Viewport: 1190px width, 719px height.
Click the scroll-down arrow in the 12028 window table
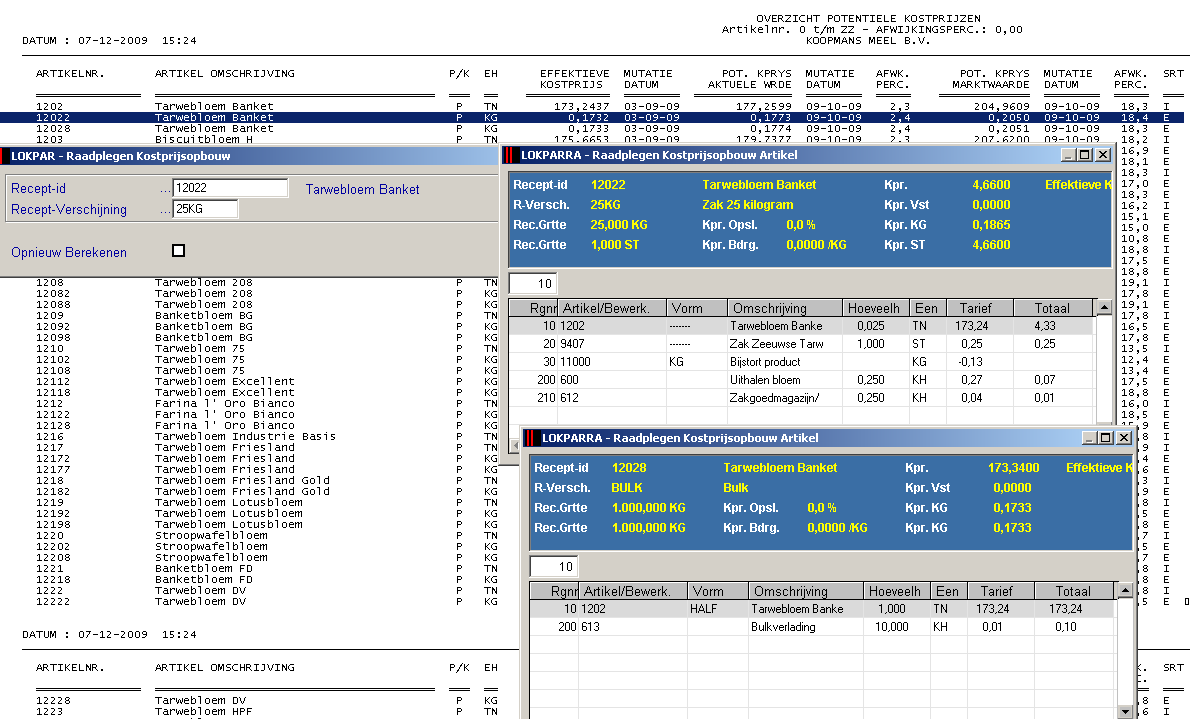coord(1125,711)
